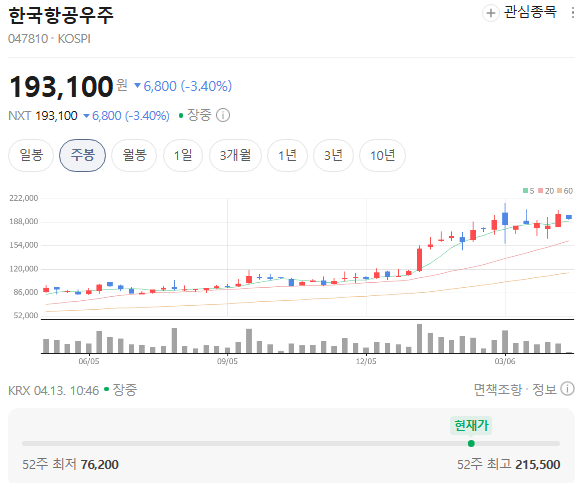
Task: Click the latest blue candlestick at chart end
Action: (569, 217)
